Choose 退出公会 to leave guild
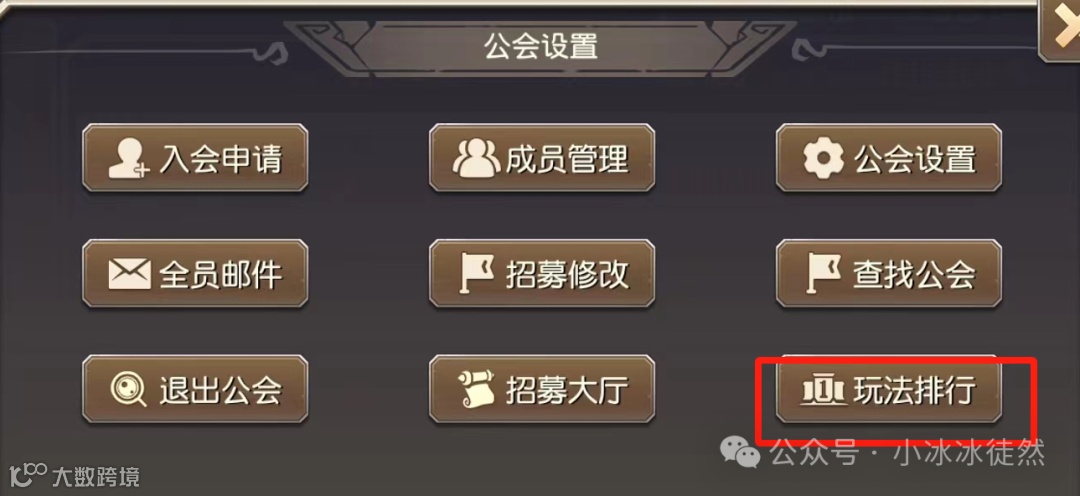Image resolution: width=1080 pixels, height=496 pixels. [x=195, y=389]
